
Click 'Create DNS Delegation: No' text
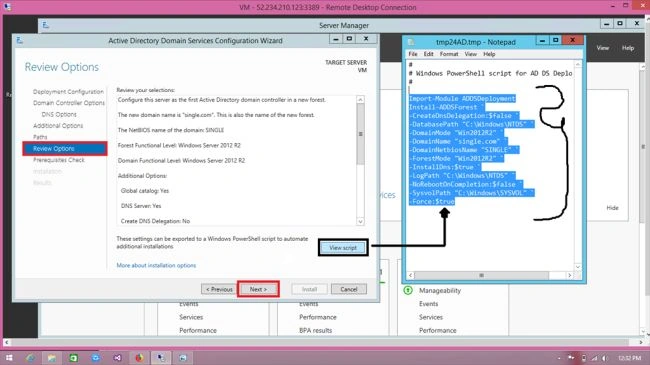(155, 221)
